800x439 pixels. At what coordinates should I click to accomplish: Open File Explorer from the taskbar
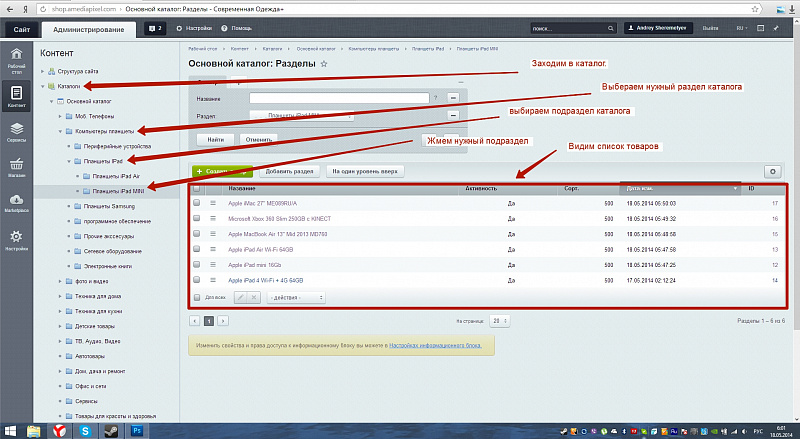pyautogui.click(x=34, y=431)
